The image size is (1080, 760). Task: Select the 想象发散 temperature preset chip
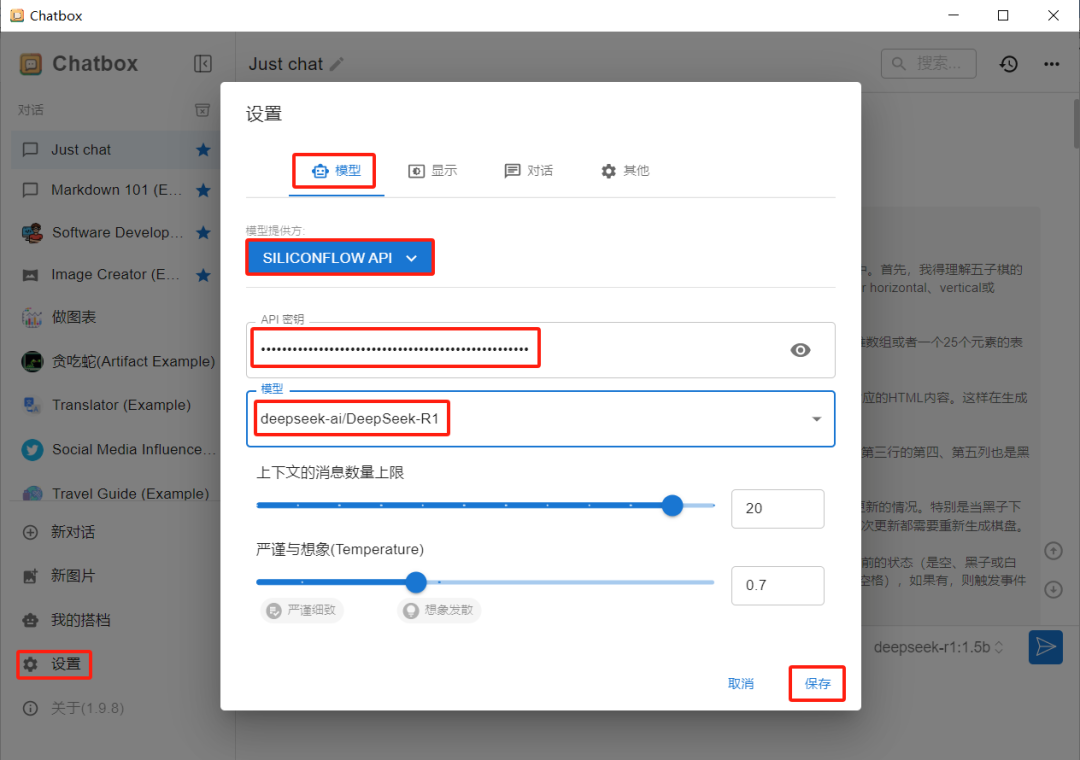(x=439, y=610)
